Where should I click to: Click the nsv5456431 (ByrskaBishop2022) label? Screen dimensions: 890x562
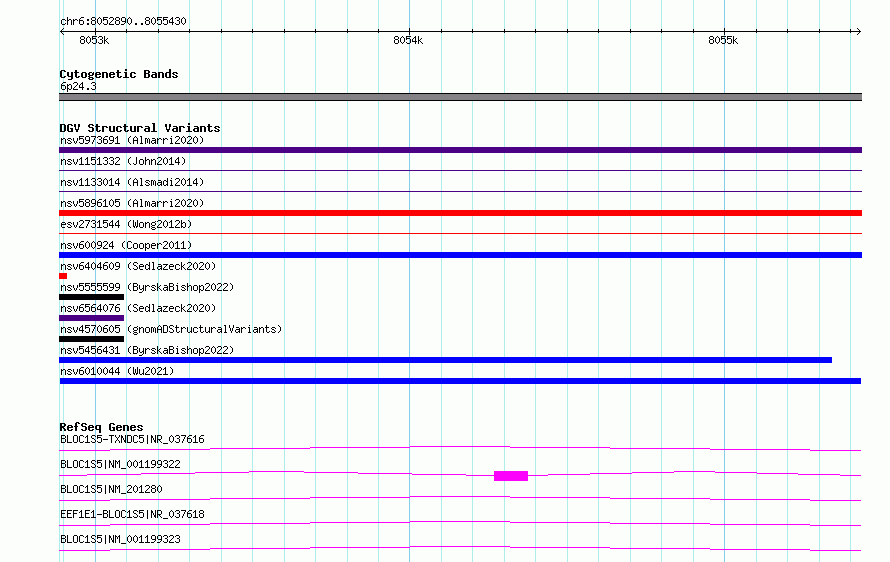point(147,350)
